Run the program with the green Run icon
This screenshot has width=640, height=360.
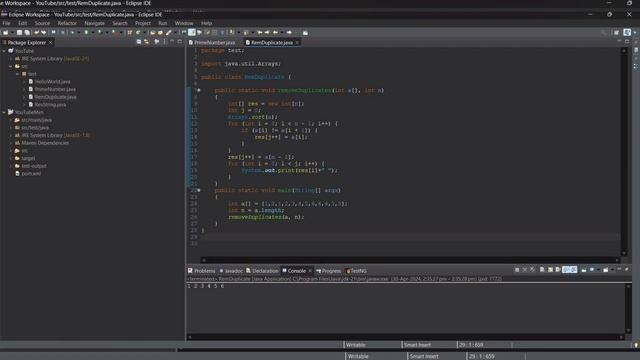pyautogui.click(x=86, y=32)
